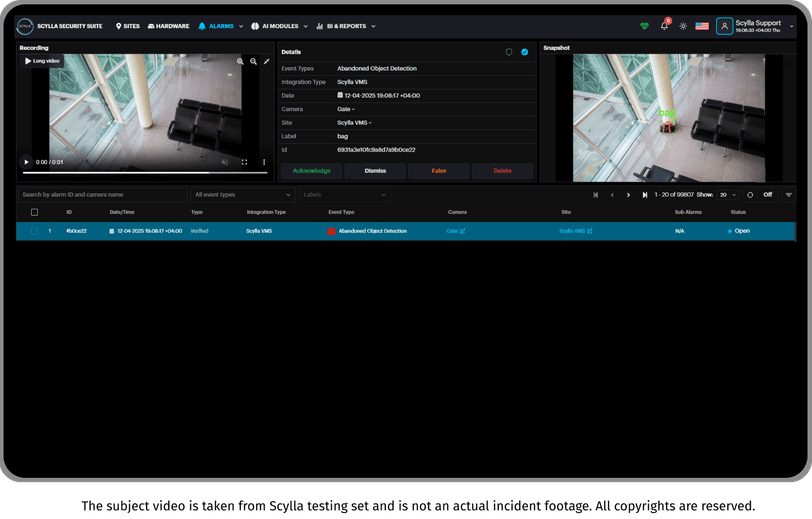Click the recording video progress bar
Viewport: 812px width, 519px height.
point(145,173)
